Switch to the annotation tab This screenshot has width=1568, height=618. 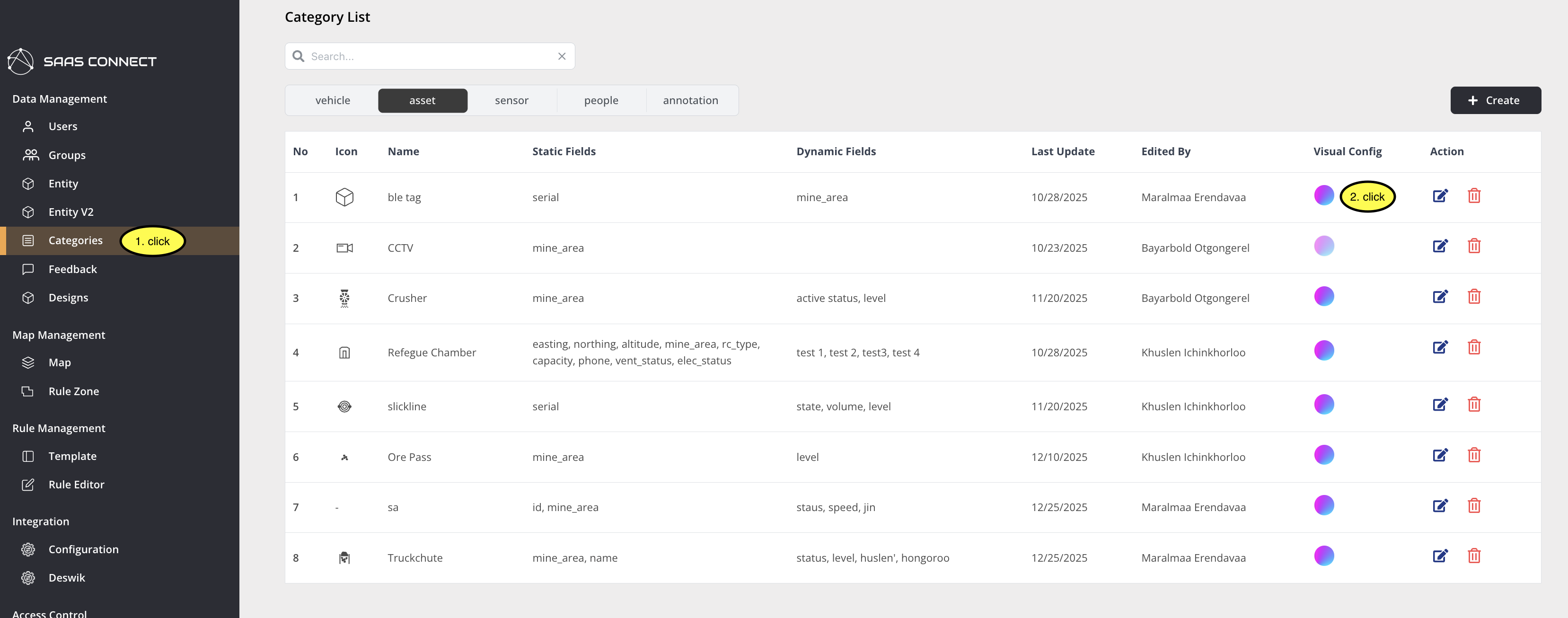click(x=691, y=100)
